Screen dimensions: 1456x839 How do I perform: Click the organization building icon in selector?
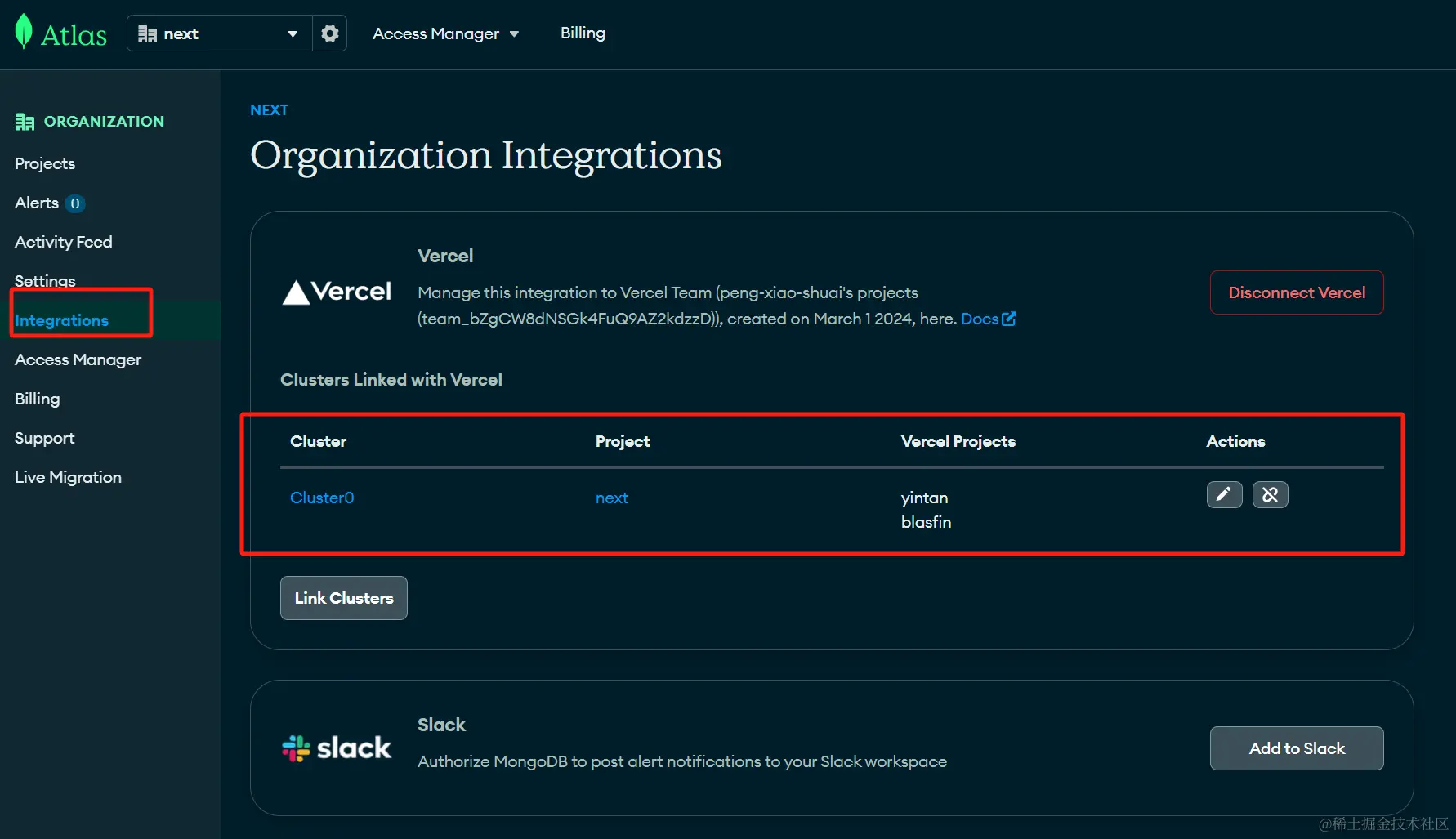[x=147, y=33]
